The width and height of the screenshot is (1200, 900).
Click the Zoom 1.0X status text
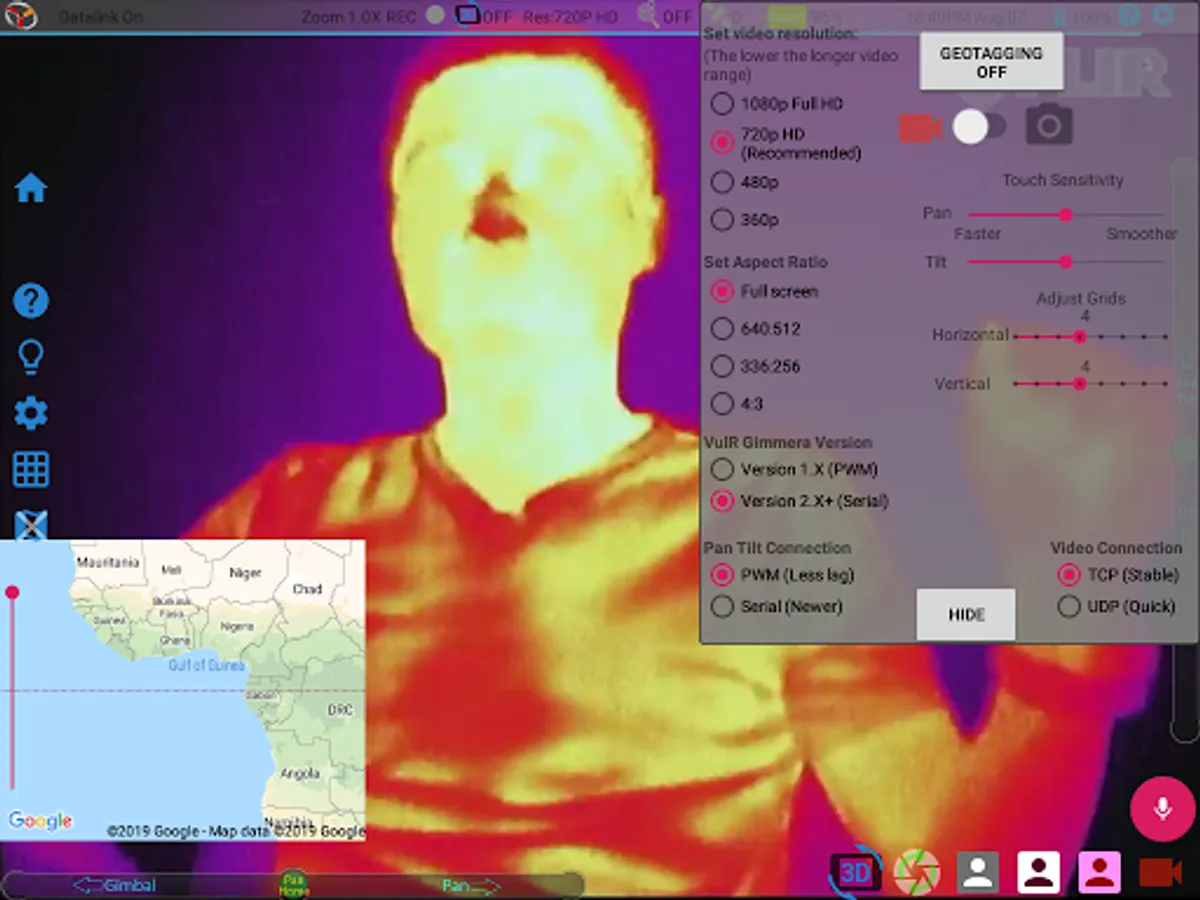340,17
